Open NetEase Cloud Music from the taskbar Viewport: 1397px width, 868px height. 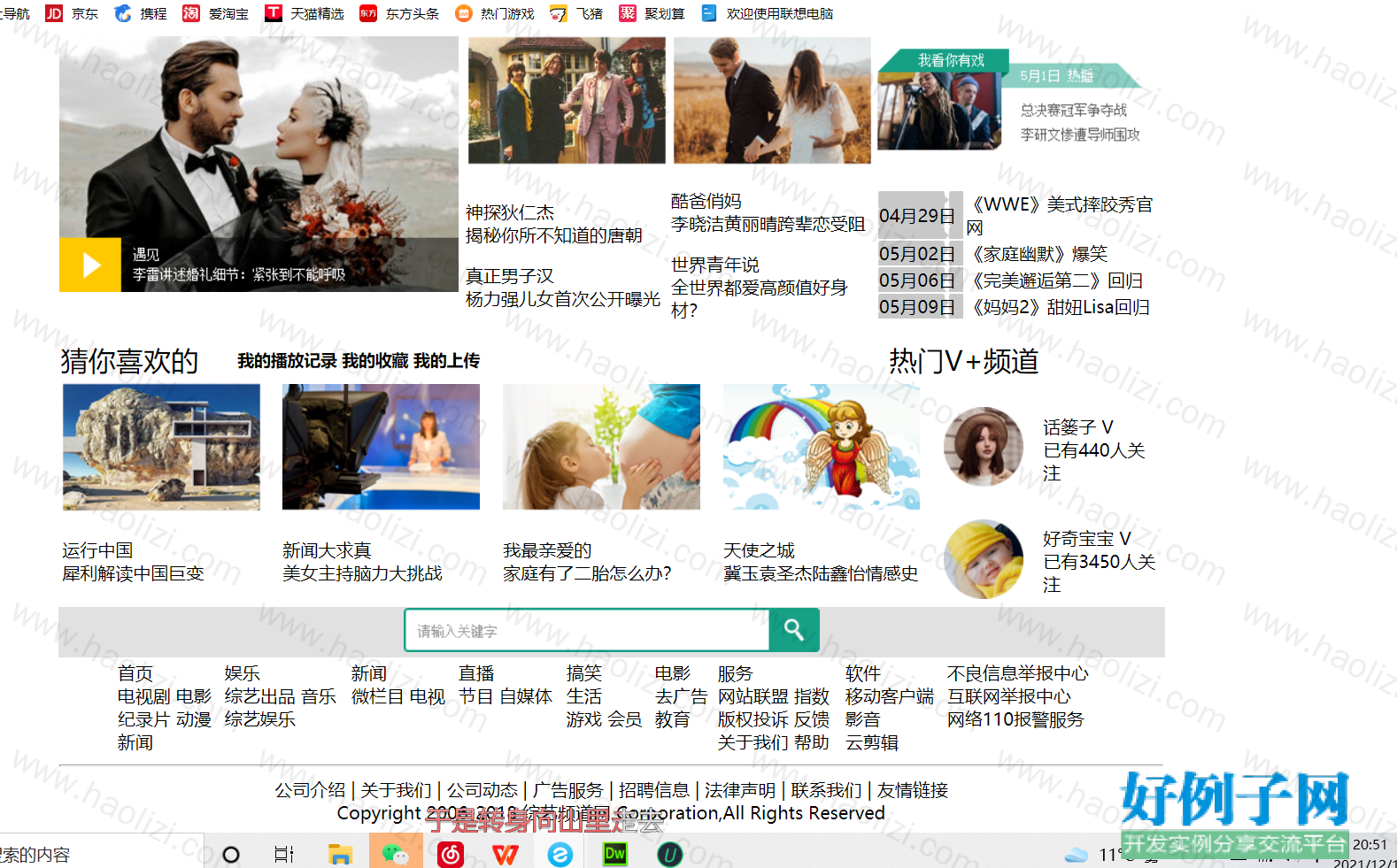coord(451,855)
